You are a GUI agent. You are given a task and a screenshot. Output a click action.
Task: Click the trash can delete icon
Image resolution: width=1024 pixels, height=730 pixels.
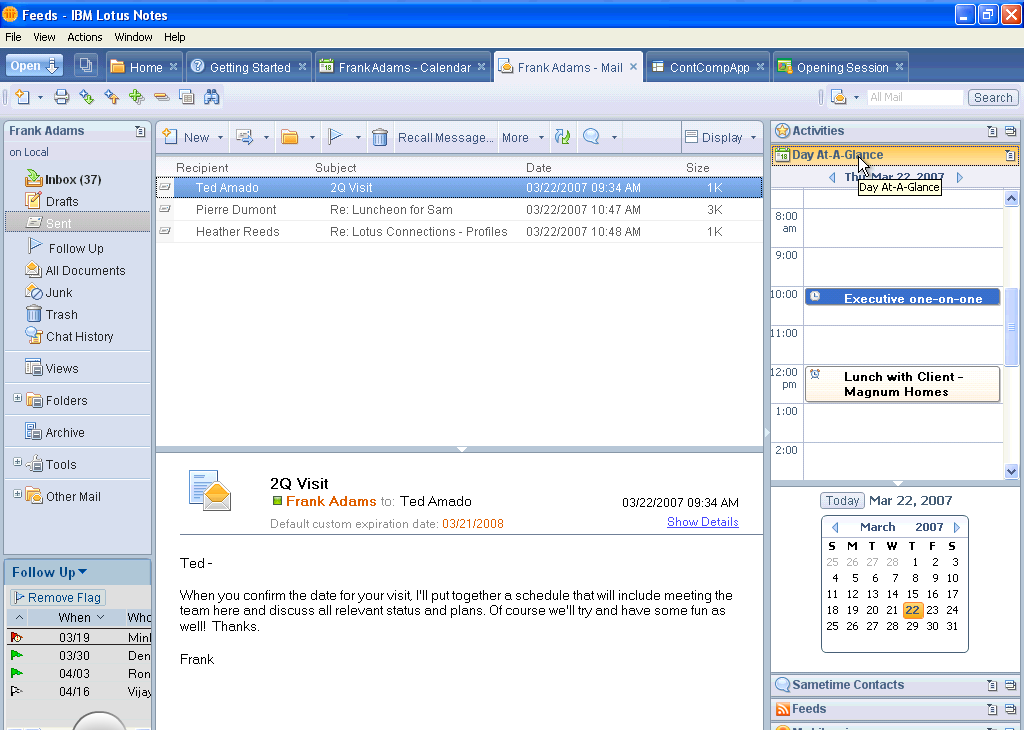(380, 138)
